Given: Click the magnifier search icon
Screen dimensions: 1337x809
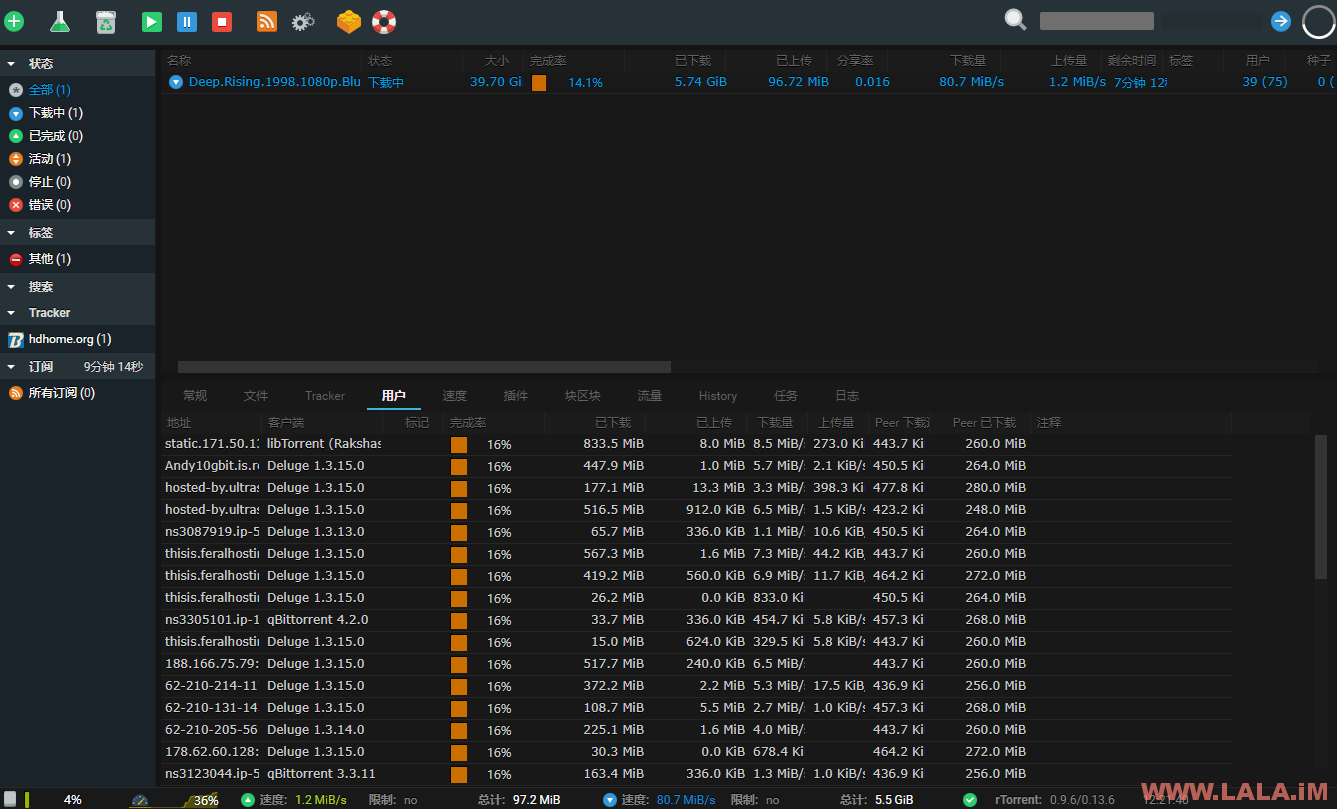Looking at the screenshot, I should [x=1015, y=20].
